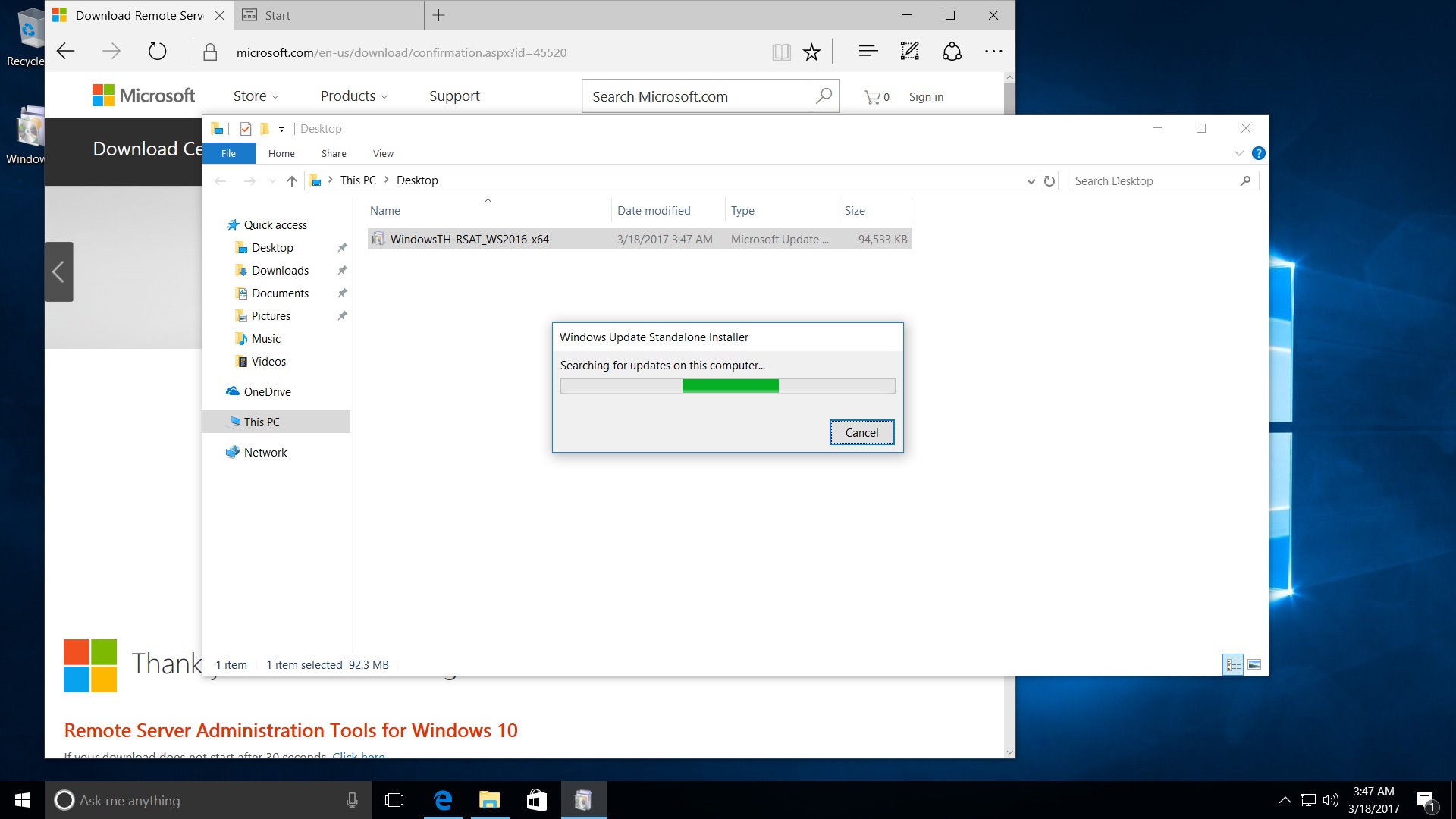Open Edge Hub icon
The image size is (1456, 819).
[868, 52]
